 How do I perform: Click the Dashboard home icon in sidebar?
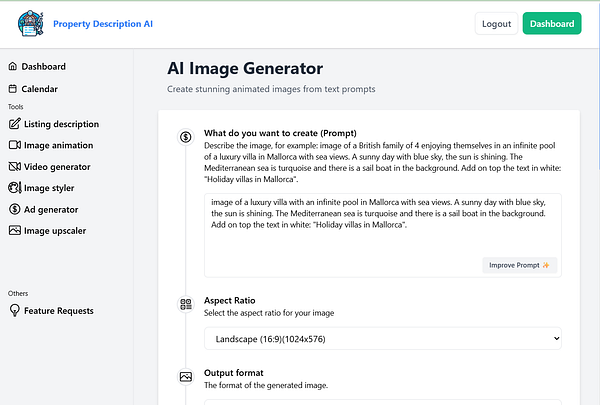(13, 66)
